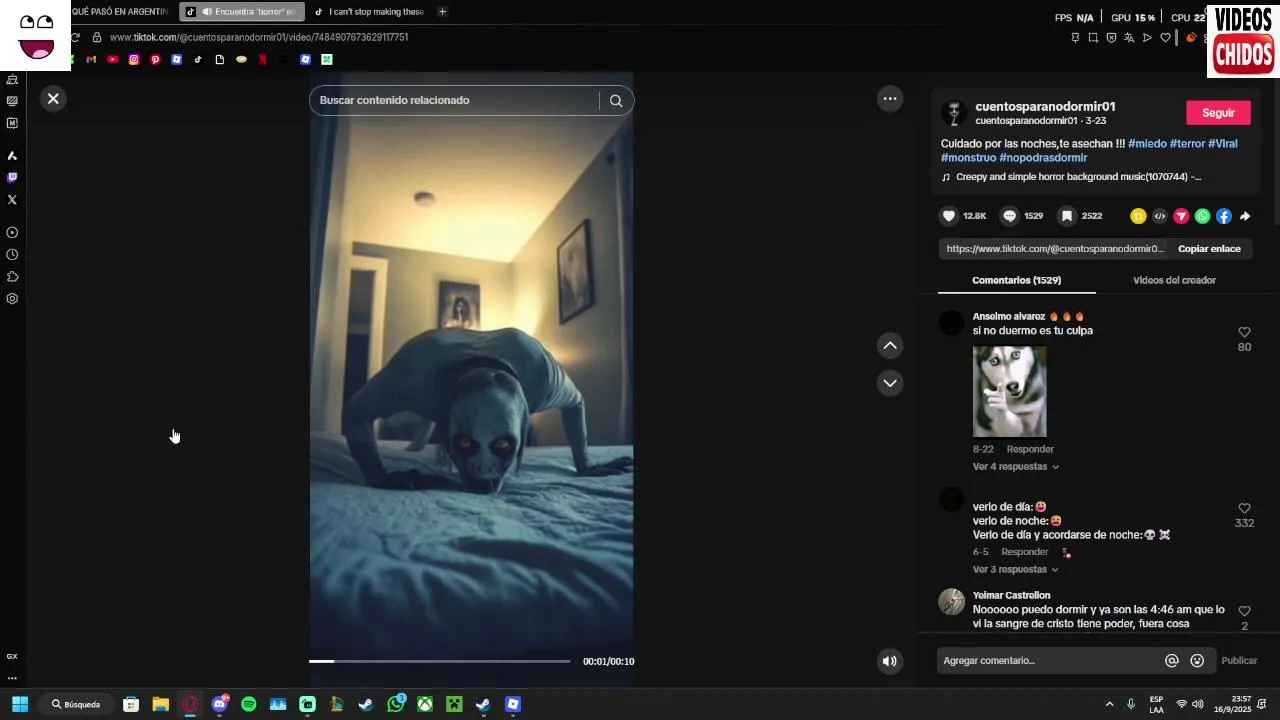Open Discord from the taskbar
Viewport: 1280px width, 720px height.
click(x=220, y=704)
